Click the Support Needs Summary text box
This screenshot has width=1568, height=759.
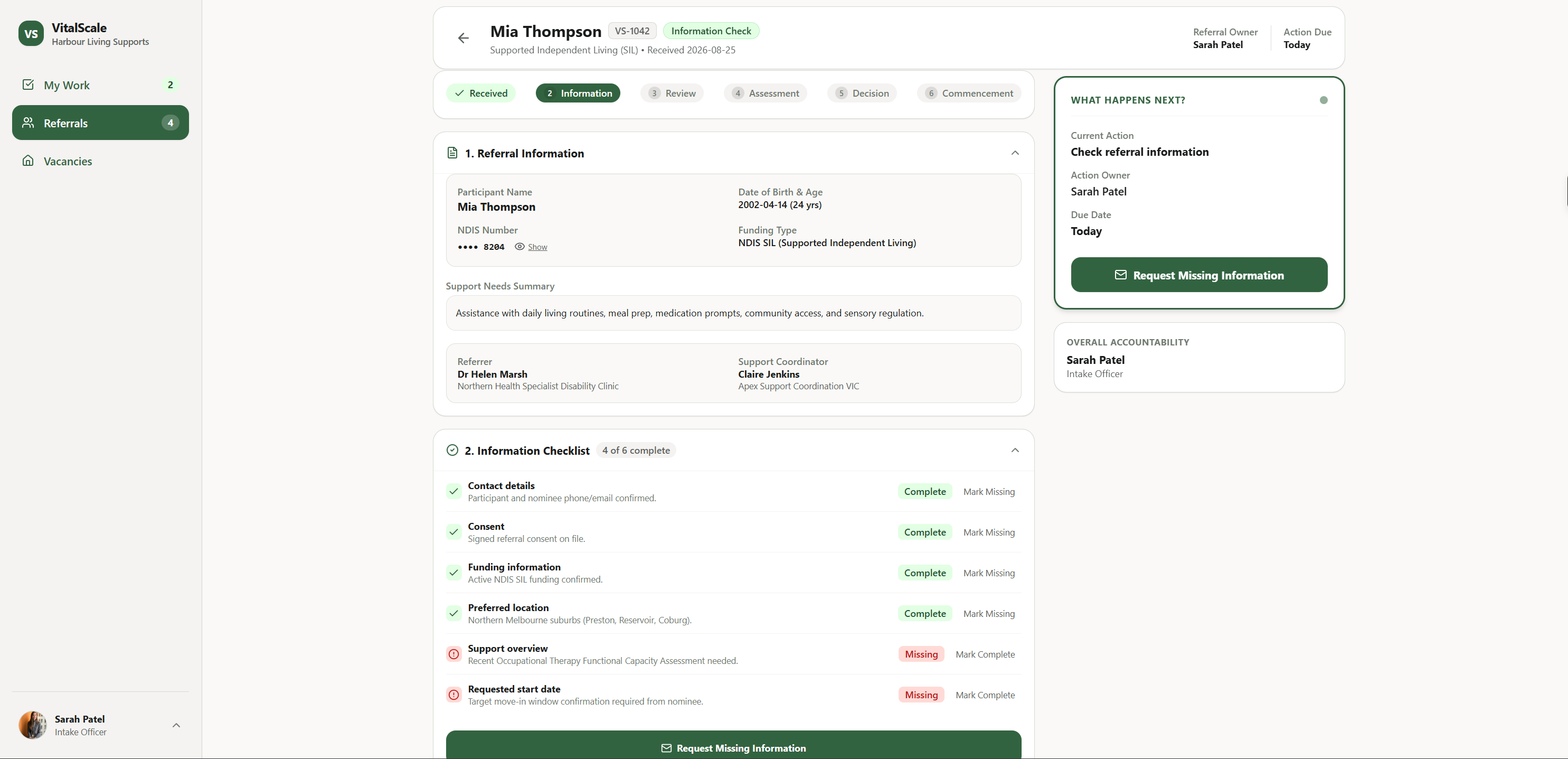[733, 313]
